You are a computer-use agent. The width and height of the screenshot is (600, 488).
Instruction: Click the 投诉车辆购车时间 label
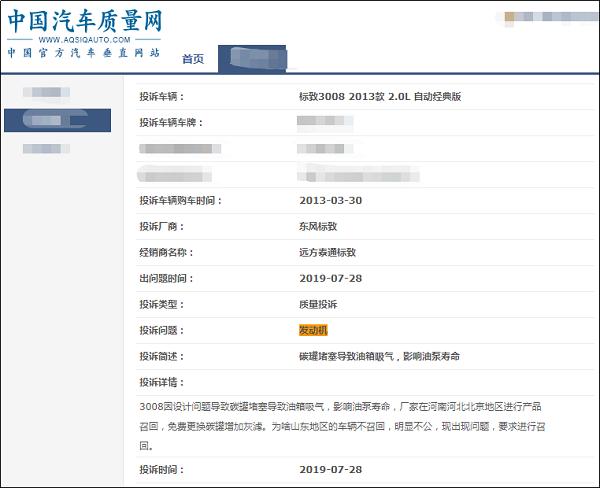click(x=180, y=200)
